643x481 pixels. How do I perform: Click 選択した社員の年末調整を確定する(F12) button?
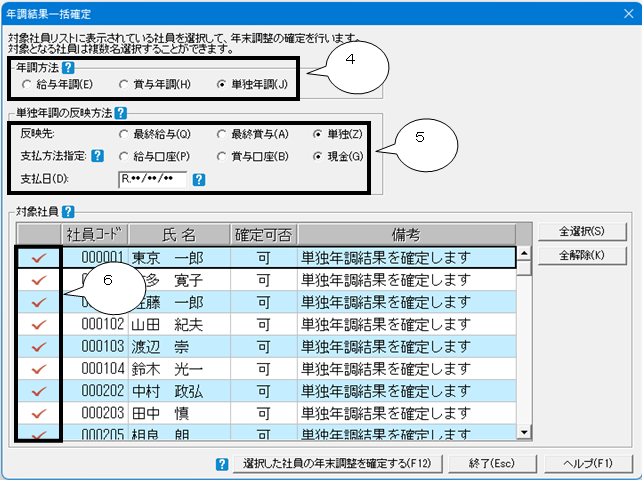(337, 464)
